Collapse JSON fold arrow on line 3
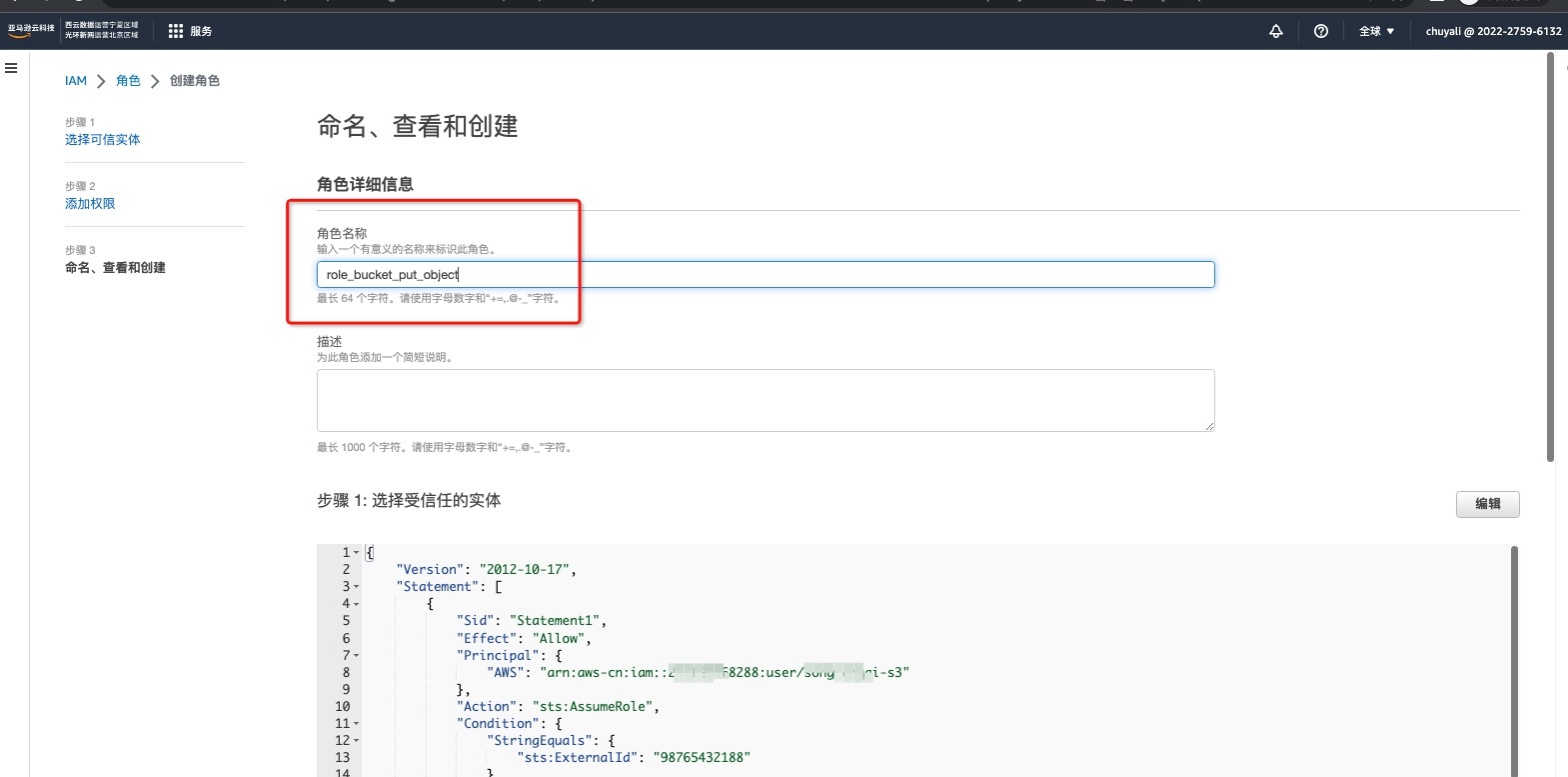The image size is (1568, 777). pos(357,587)
